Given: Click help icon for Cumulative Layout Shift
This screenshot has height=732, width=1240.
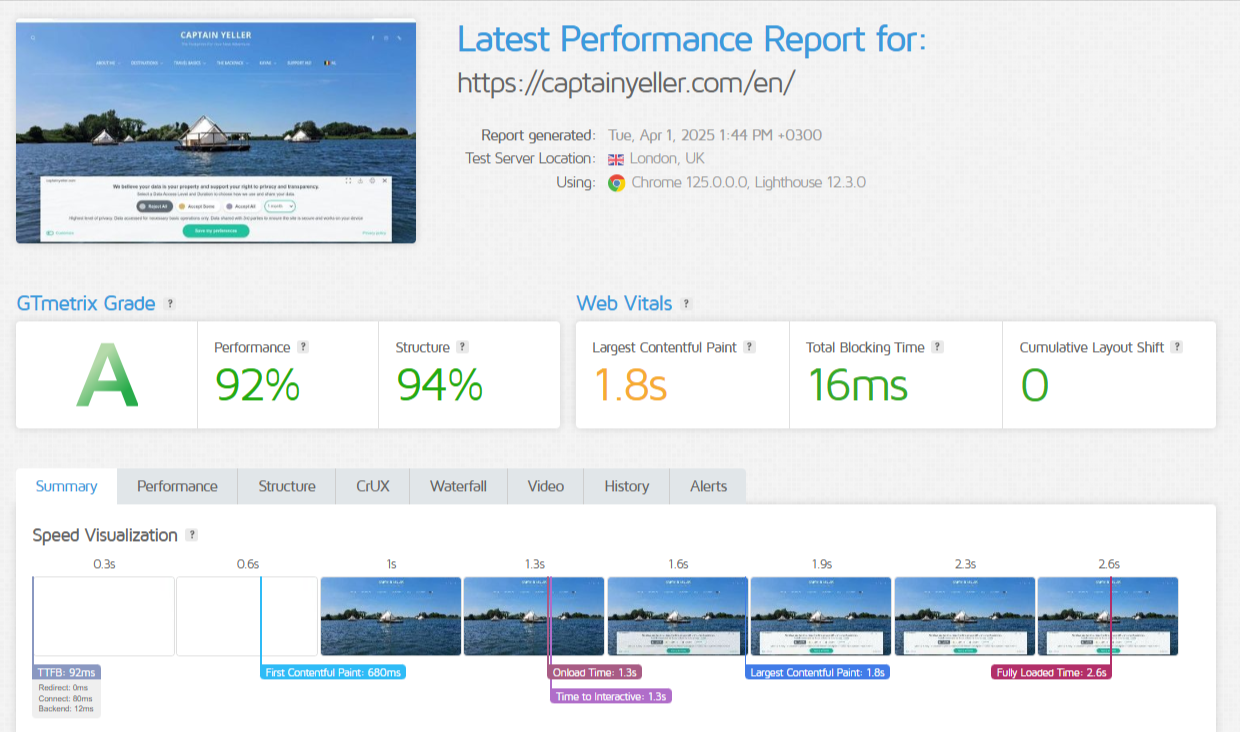Looking at the screenshot, I should [x=1177, y=347].
